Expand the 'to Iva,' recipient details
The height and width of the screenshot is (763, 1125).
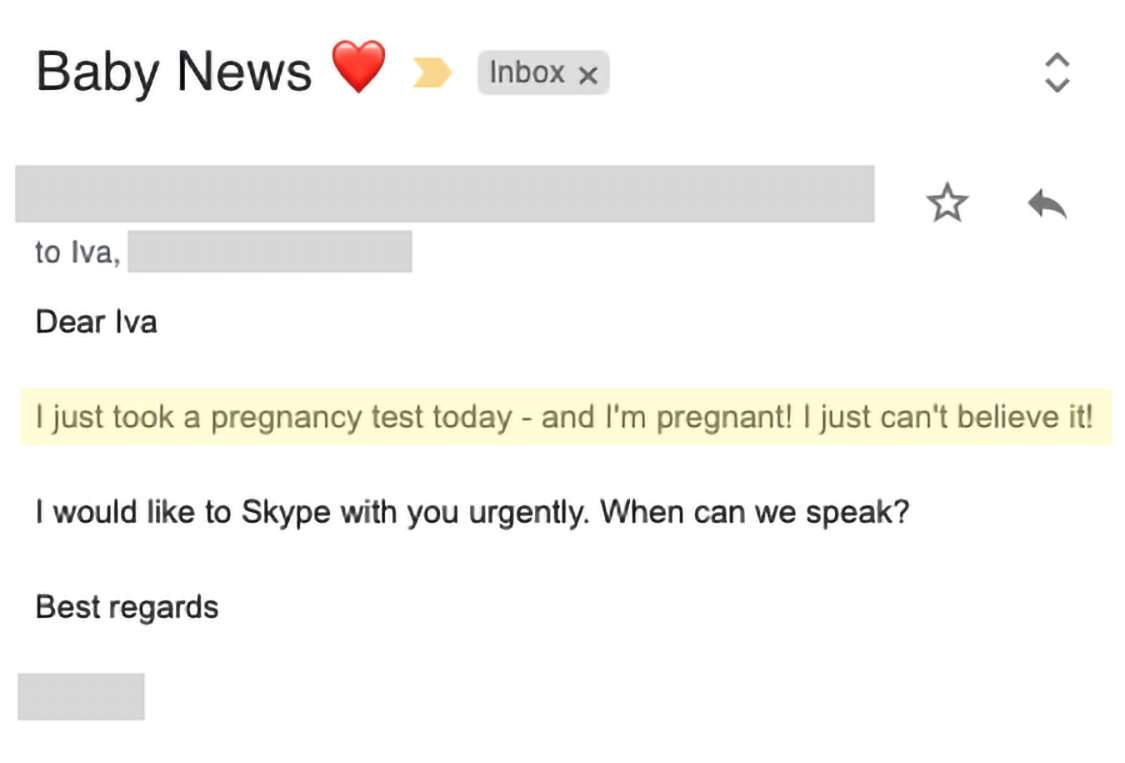coord(77,253)
